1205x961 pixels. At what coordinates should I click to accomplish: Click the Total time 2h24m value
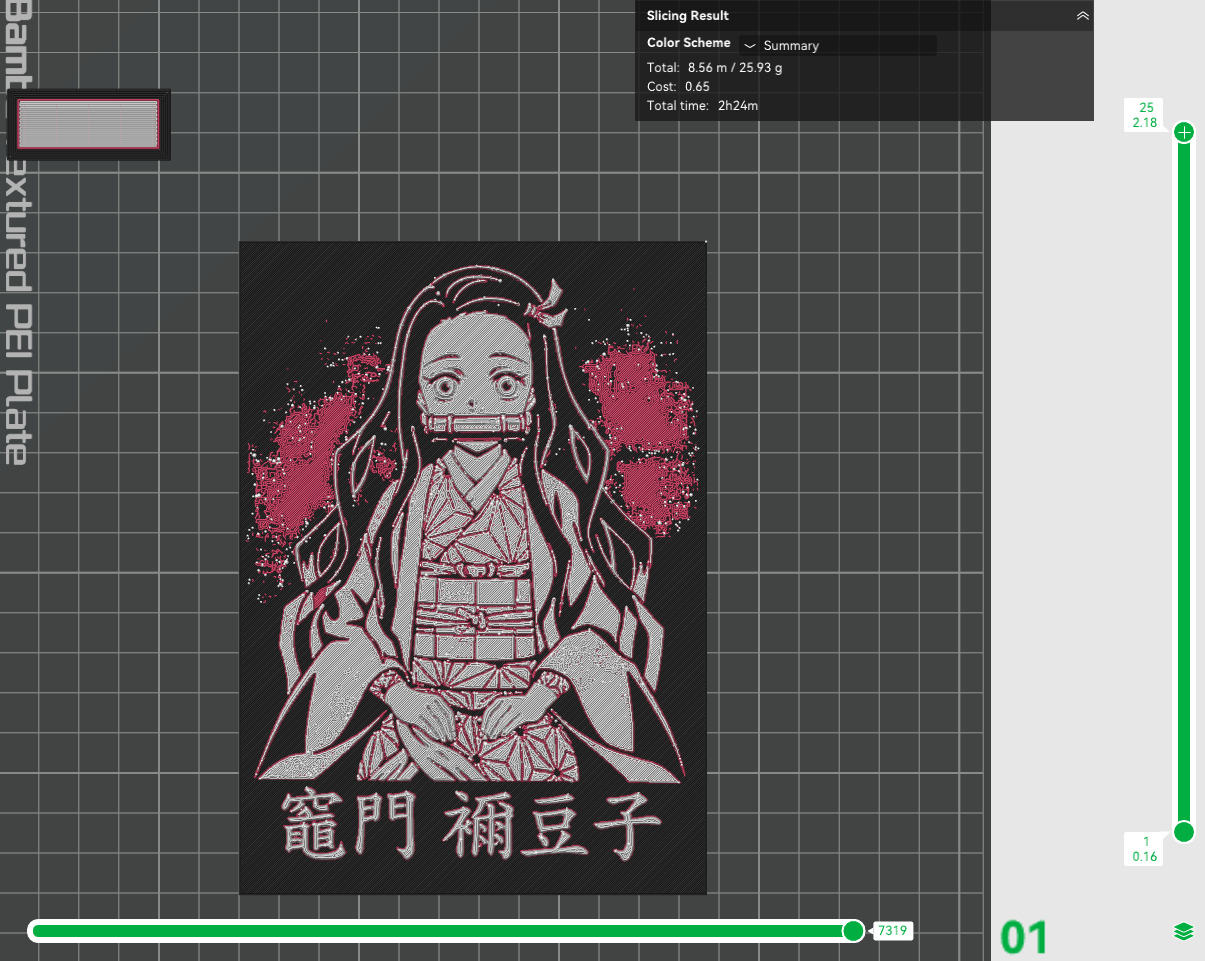pos(738,105)
